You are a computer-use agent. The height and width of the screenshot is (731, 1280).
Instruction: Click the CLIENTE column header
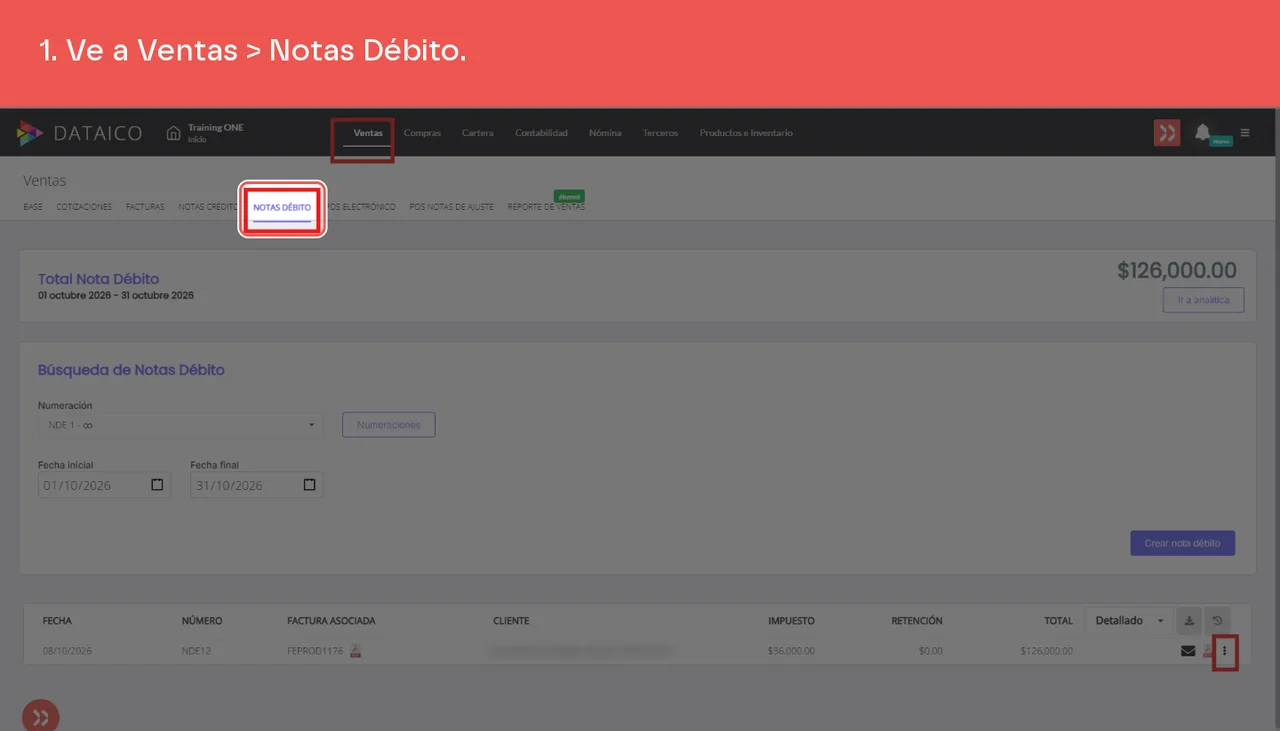click(511, 621)
